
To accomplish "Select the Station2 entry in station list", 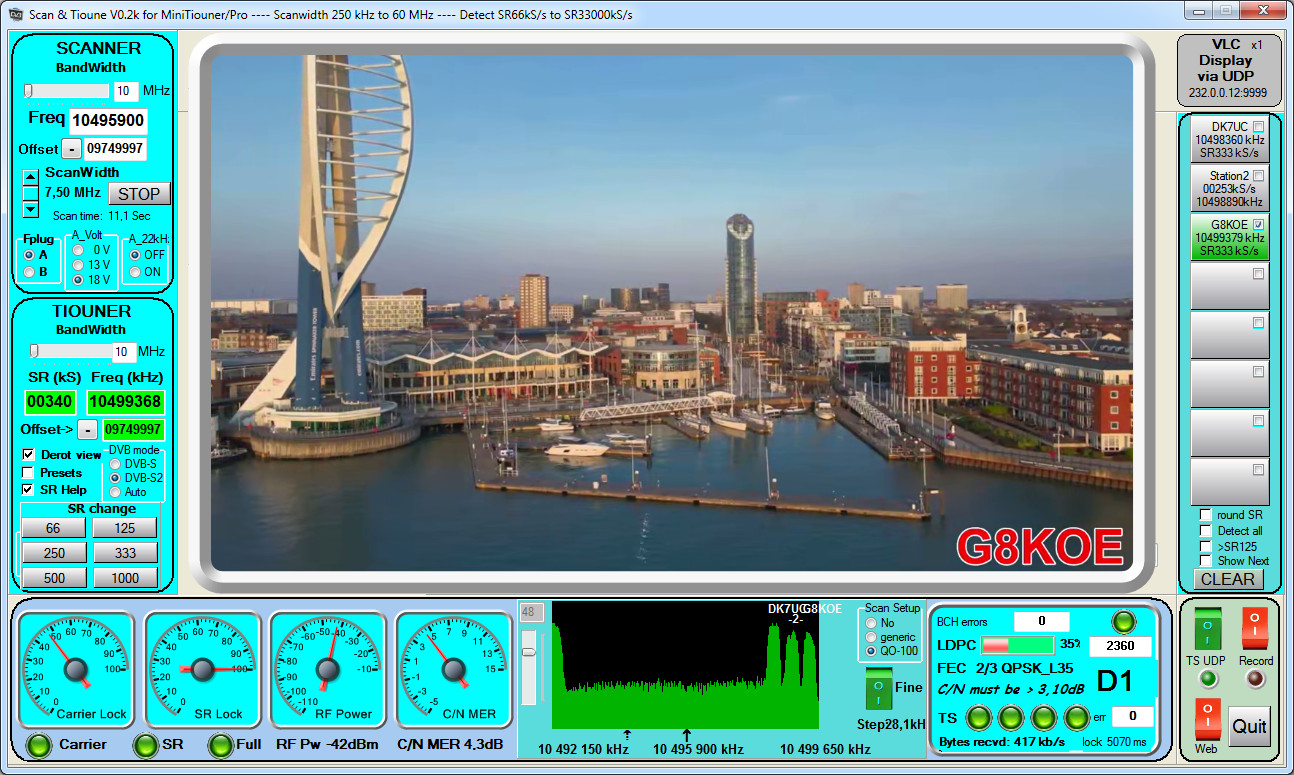I will (x=1229, y=188).
